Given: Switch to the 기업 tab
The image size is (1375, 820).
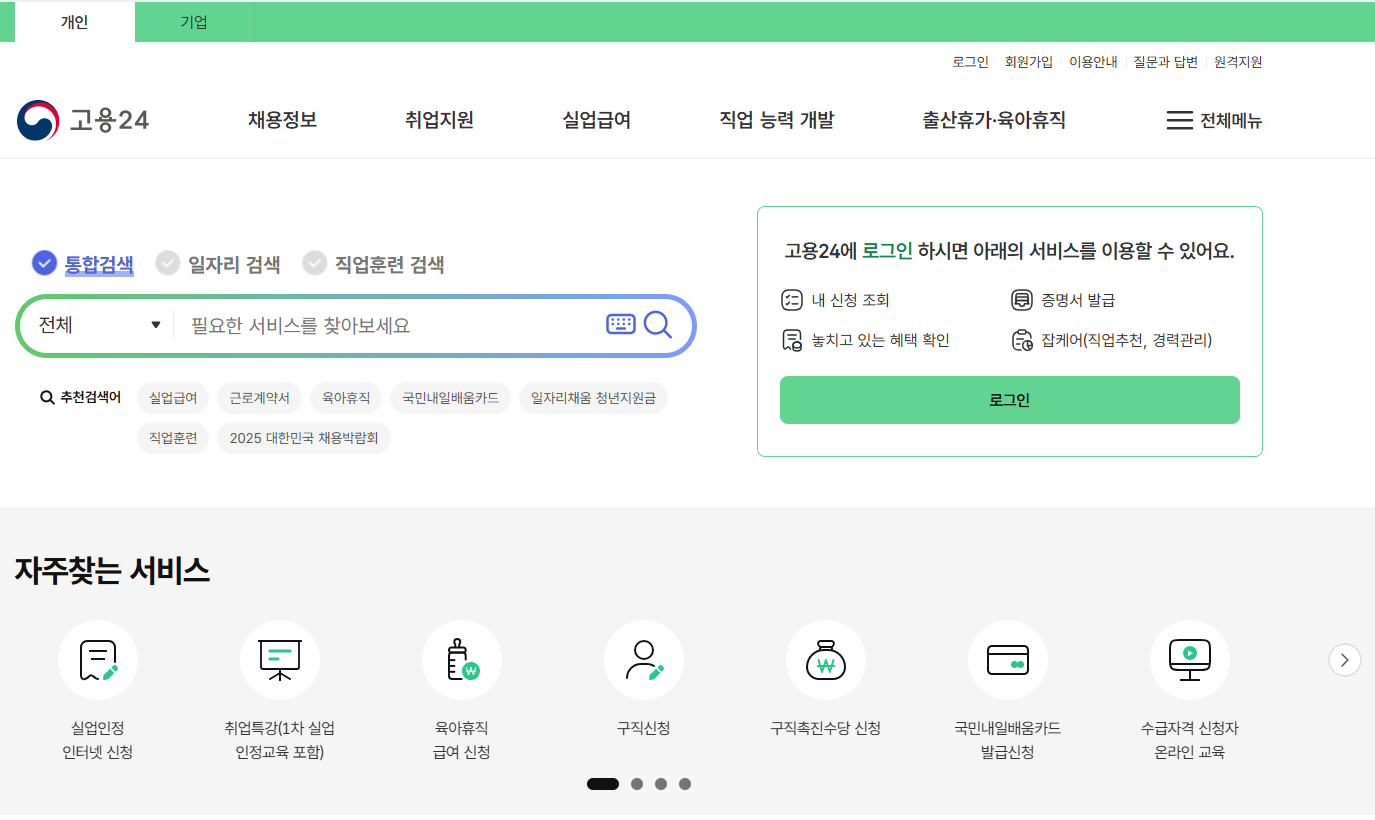Looking at the screenshot, I should click(193, 21).
